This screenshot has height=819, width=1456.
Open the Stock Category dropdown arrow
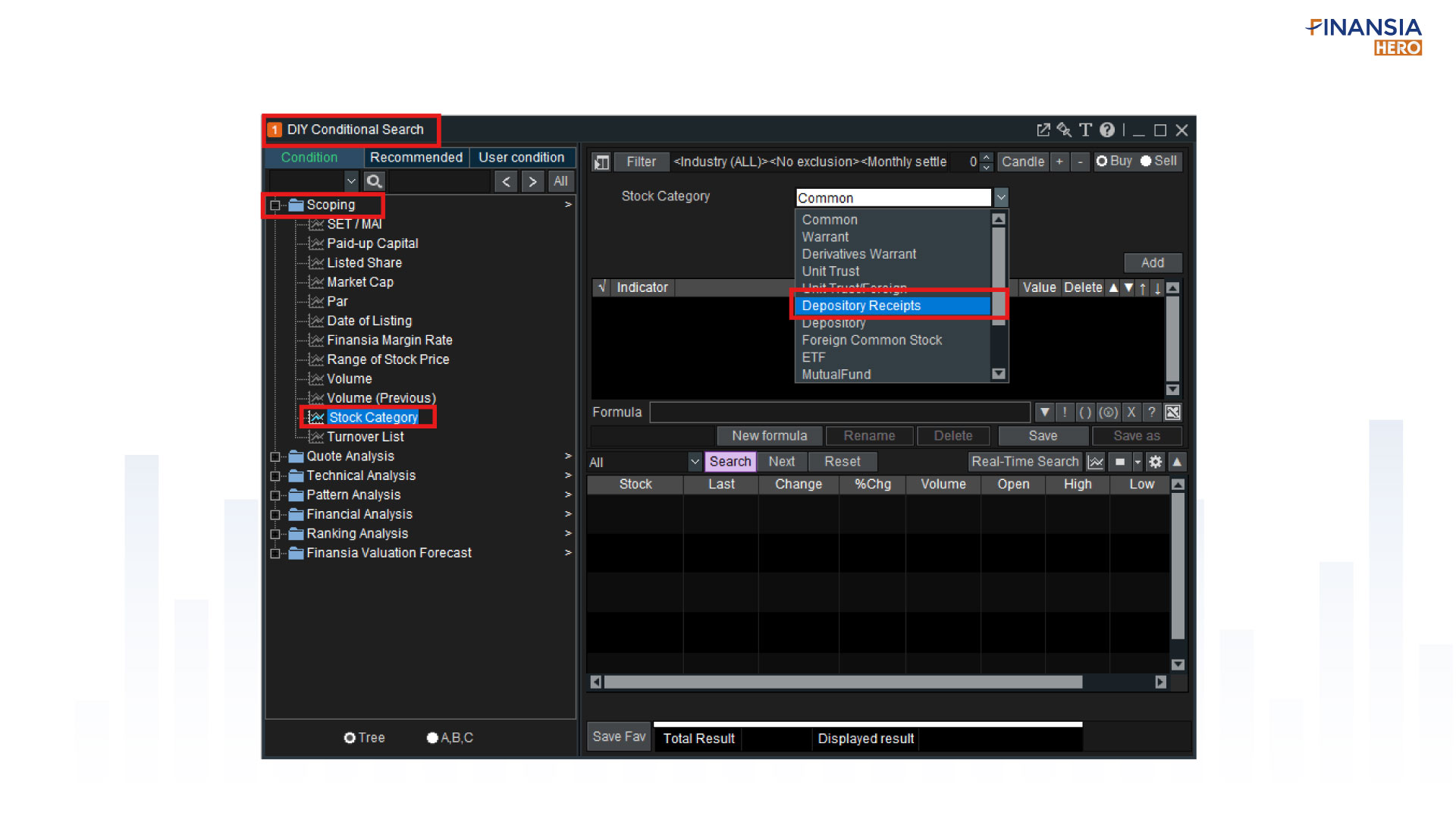pos(1001,198)
